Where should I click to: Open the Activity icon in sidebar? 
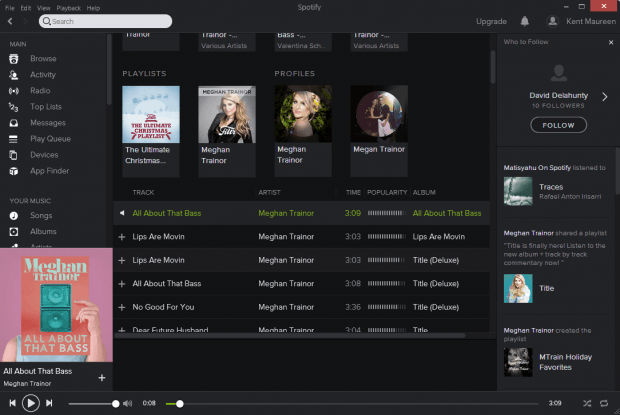[14, 75]
